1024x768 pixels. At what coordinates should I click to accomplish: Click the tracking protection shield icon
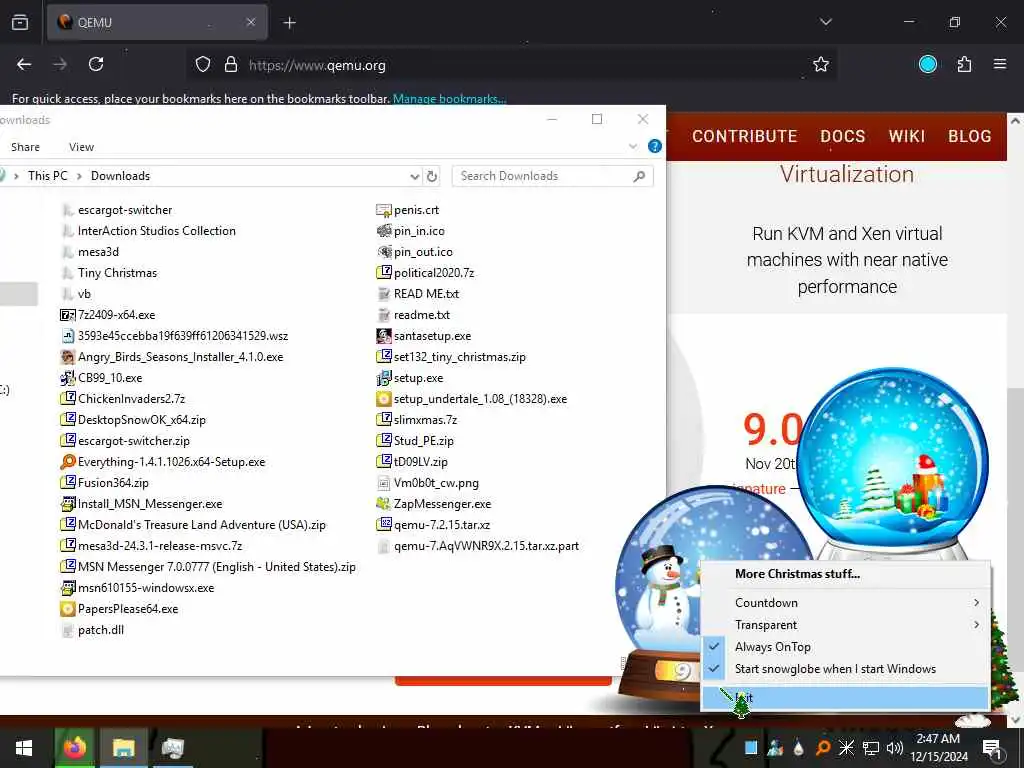pyautogui.click(x=203, y=65)
